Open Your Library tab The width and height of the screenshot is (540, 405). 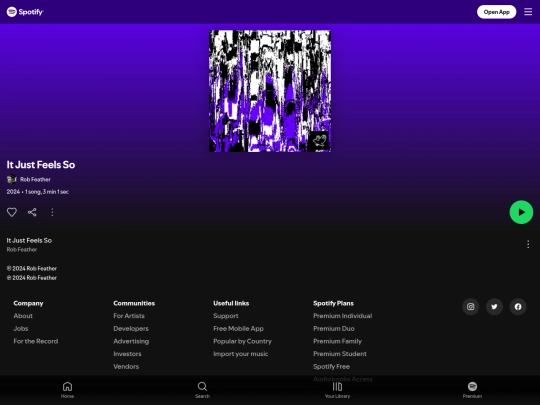pos(338,390)
